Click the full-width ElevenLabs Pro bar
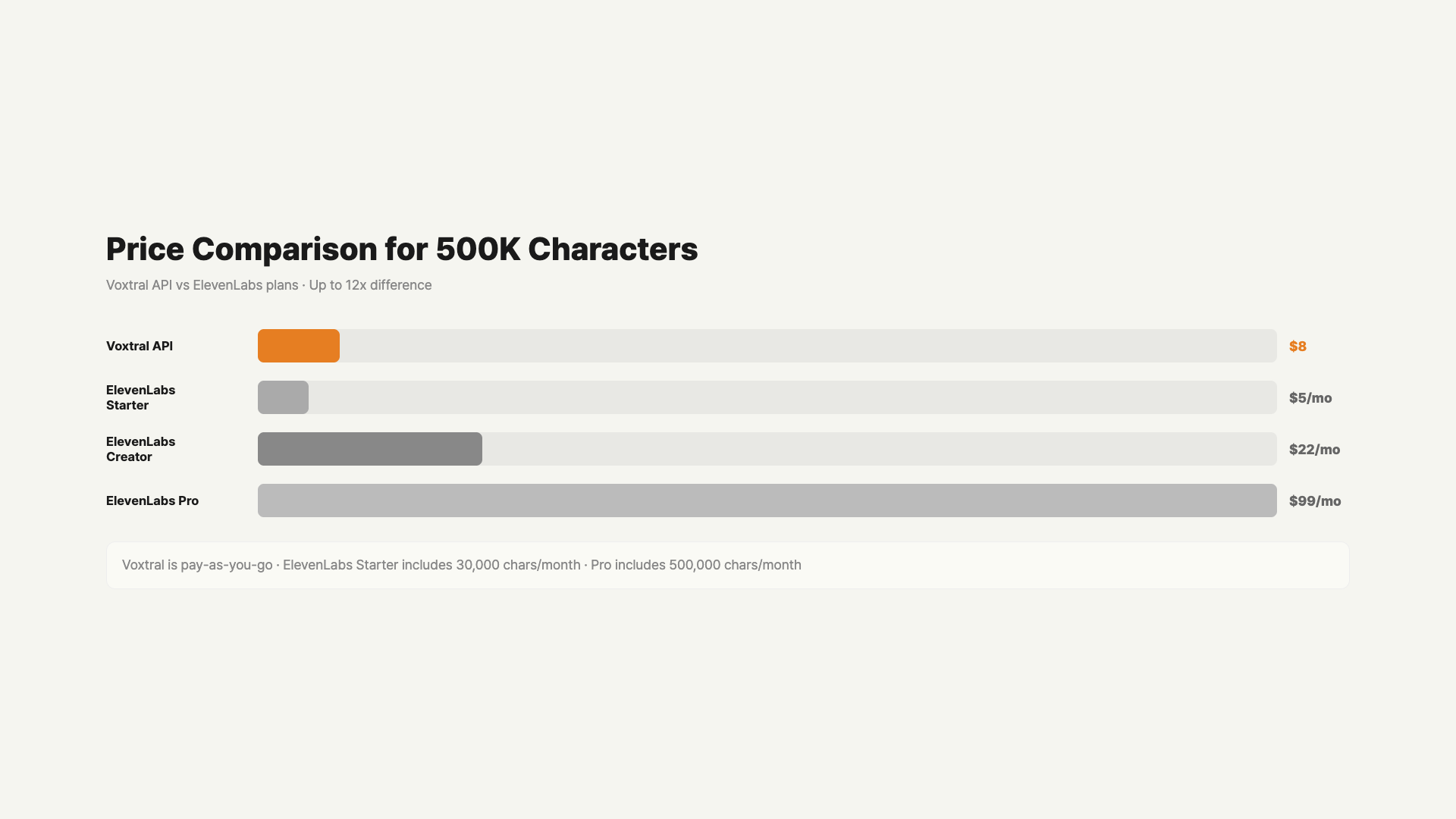This screenshot has height=819, width=1456. point(767,500)
